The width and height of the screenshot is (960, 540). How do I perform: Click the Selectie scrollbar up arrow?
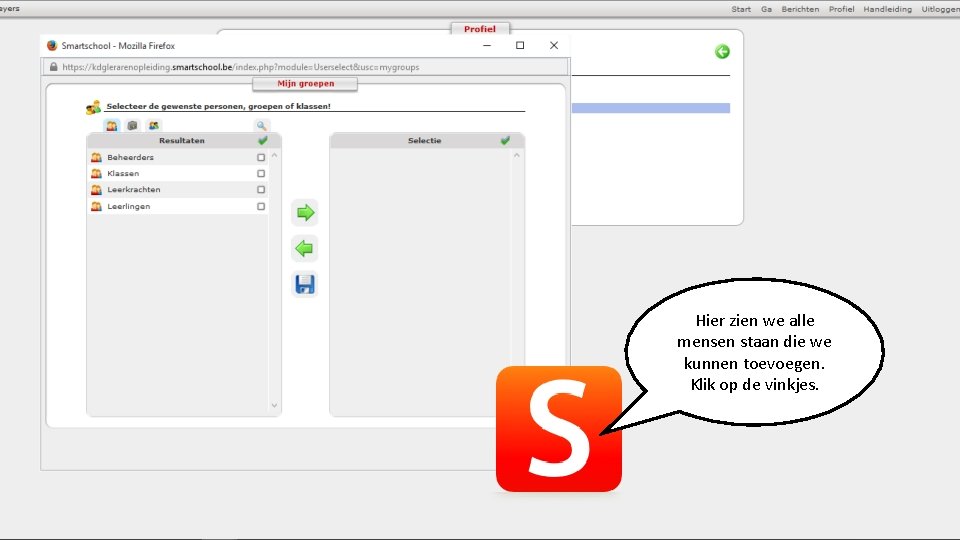[x=517, y=156]
